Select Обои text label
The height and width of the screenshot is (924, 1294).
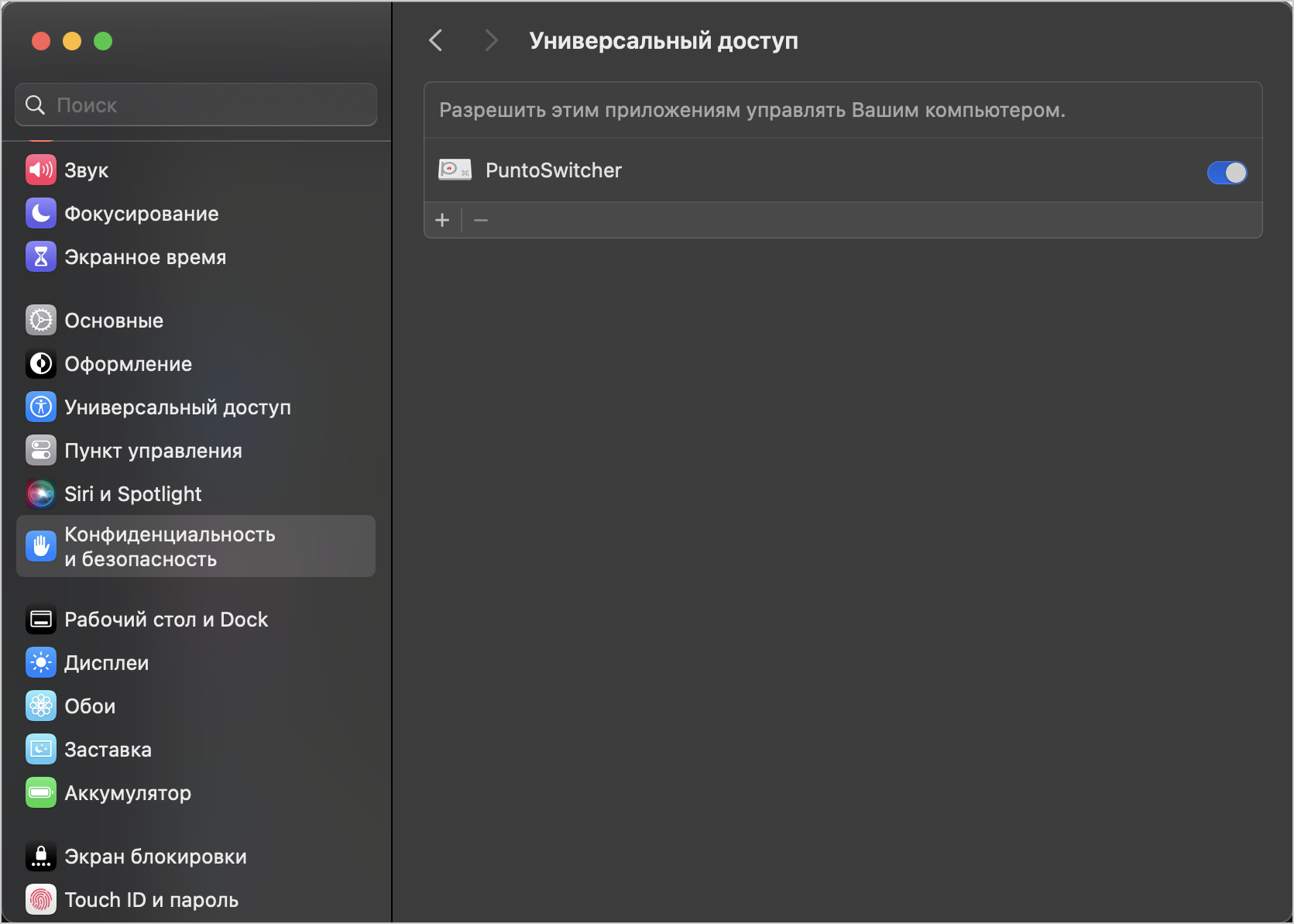tap(90, 706)
